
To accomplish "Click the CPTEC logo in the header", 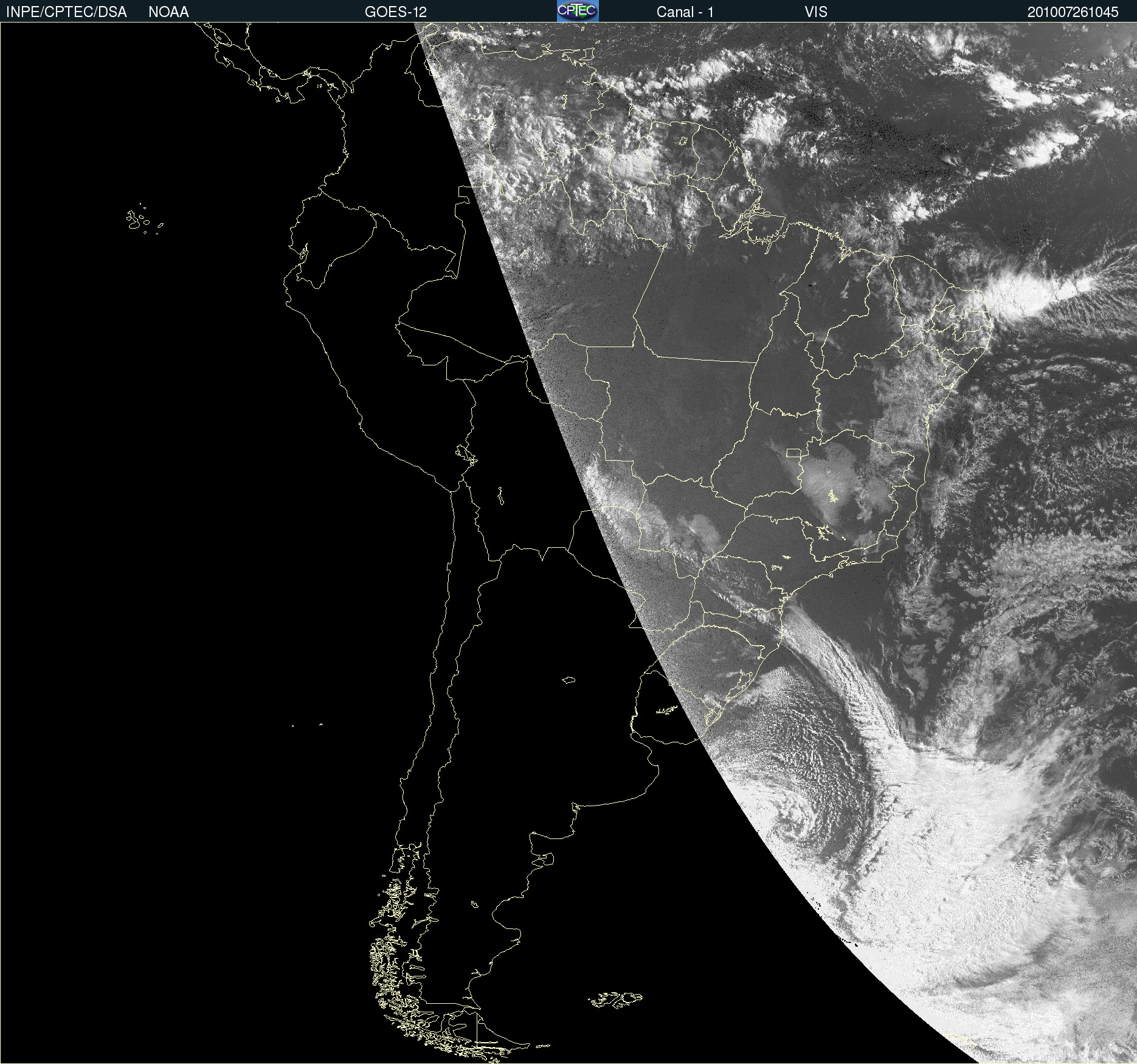I will click(x=578, y=11).
